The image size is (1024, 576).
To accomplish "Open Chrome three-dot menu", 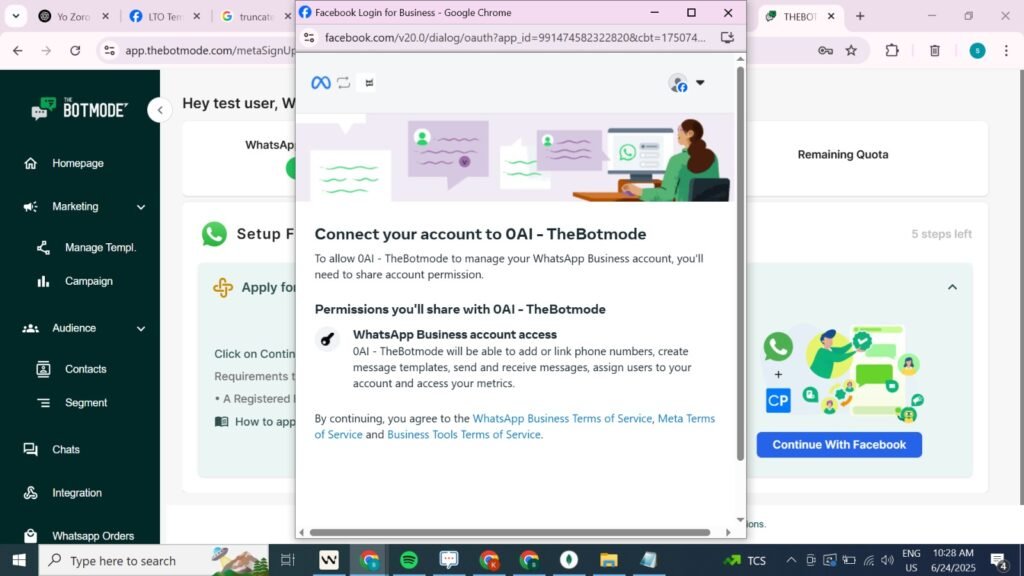I will 1006,50.
